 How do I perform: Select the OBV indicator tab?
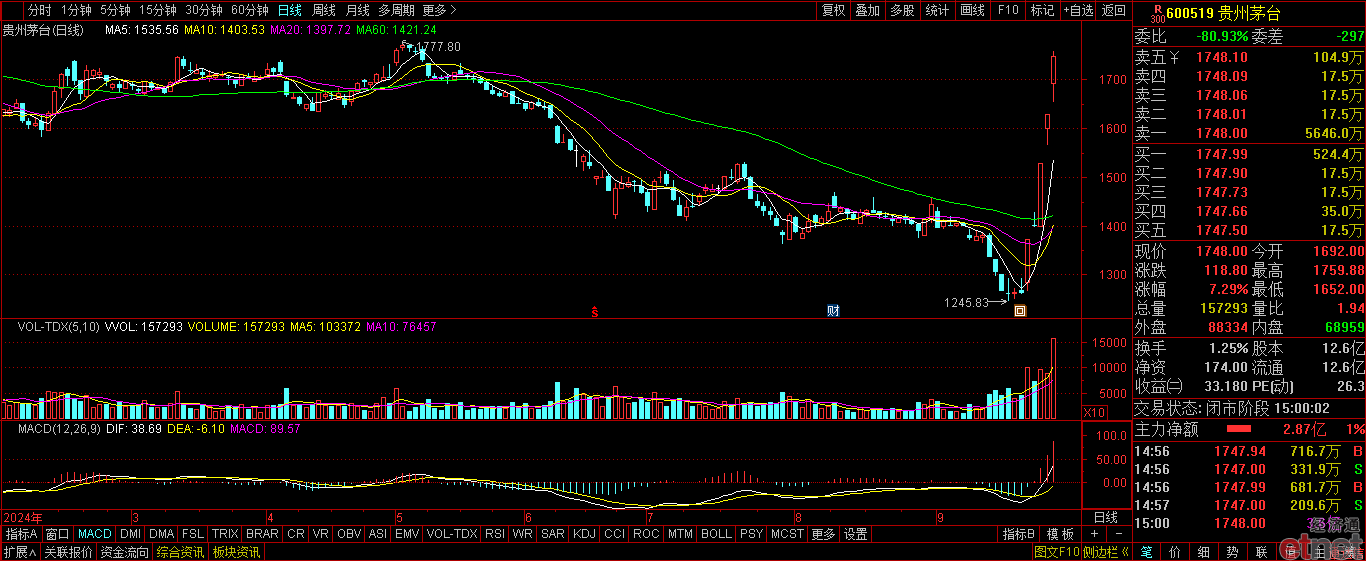tap(349, 534)
